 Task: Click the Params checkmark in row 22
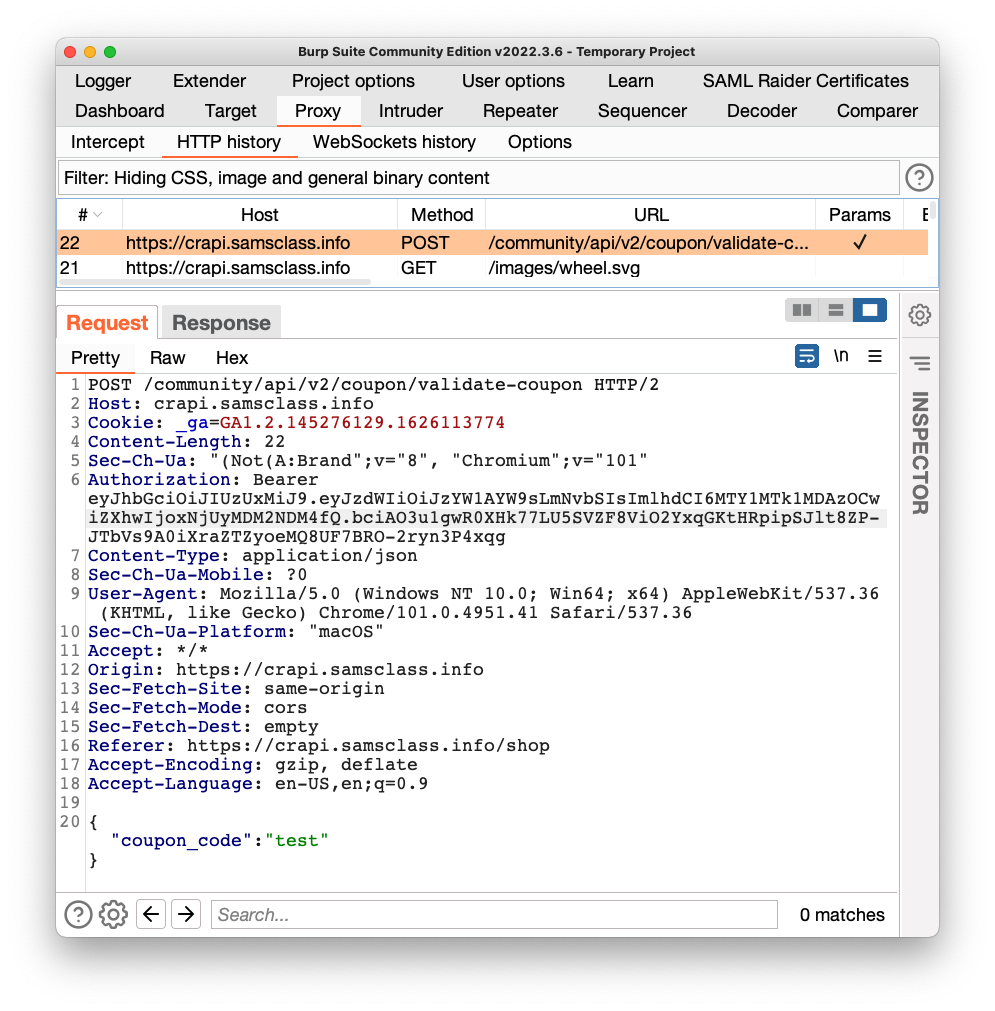[860, 242]
